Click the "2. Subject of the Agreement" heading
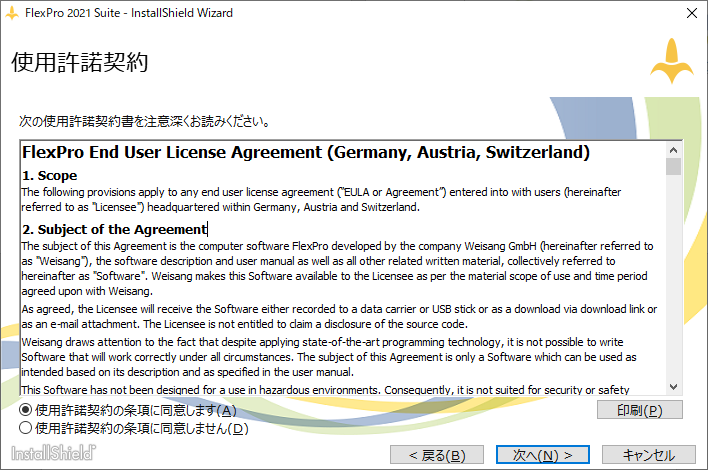Screen dimensions: 708x470 click(x=114, y=230)
